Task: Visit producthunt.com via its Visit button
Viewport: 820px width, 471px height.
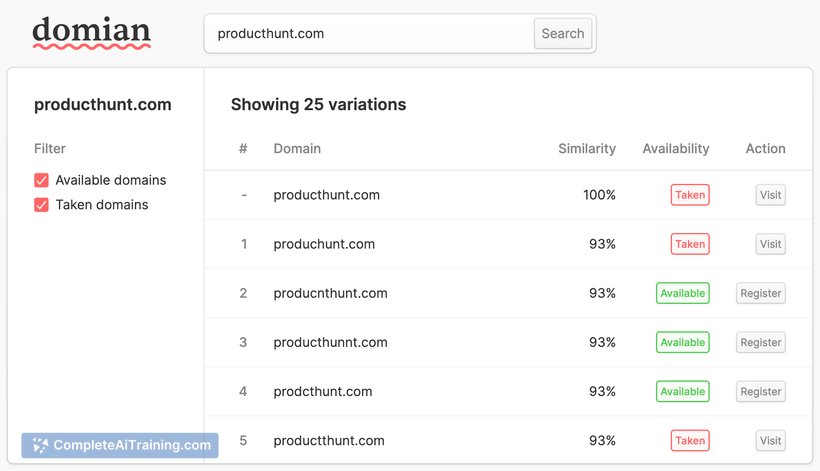Action: (x=770, y=195)
